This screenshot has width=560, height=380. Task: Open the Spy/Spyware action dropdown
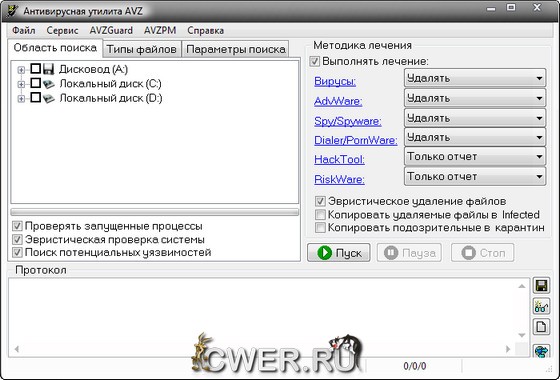[x=475, y=118]
